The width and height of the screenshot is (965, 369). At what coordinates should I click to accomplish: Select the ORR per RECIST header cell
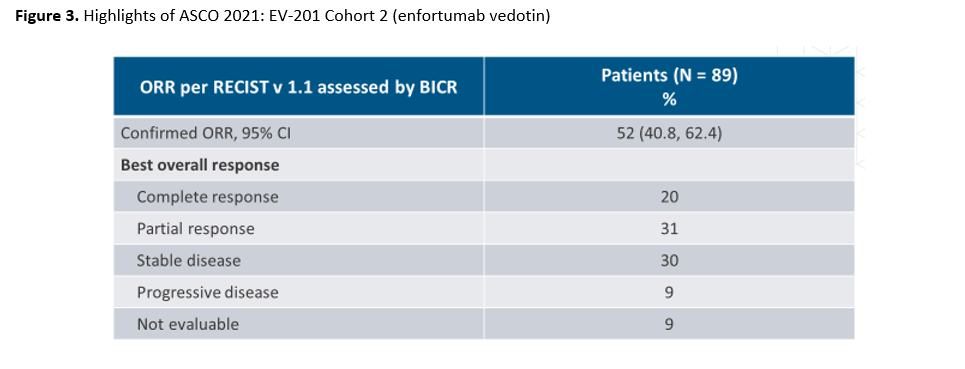[x=298, y=87]
